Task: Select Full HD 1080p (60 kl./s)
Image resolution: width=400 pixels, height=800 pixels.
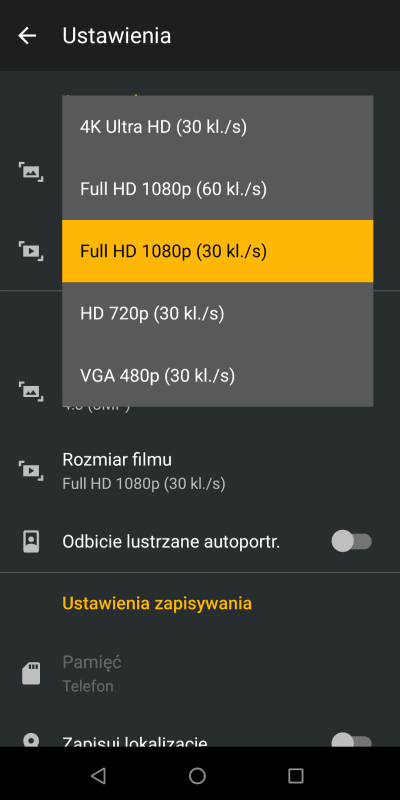Action: [x=217, y=189]
